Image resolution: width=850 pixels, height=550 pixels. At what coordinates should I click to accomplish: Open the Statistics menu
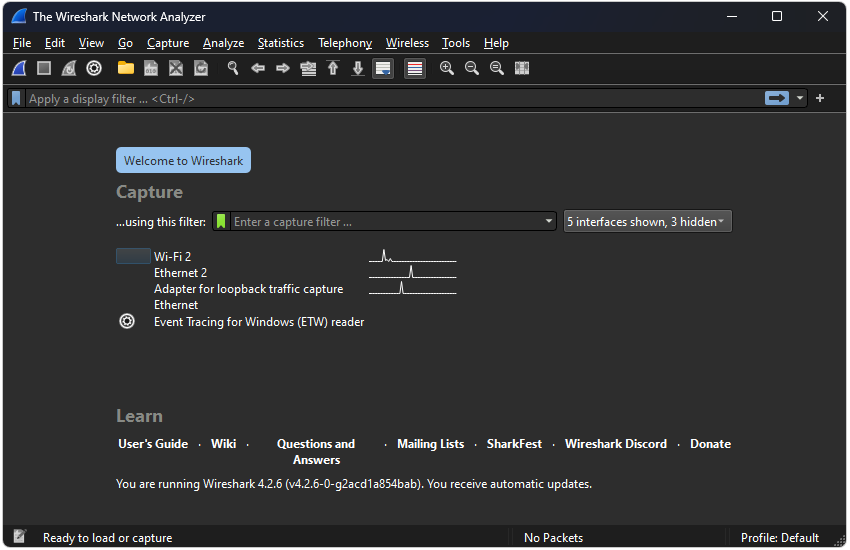pyautogui.click(x=280, y=43)
